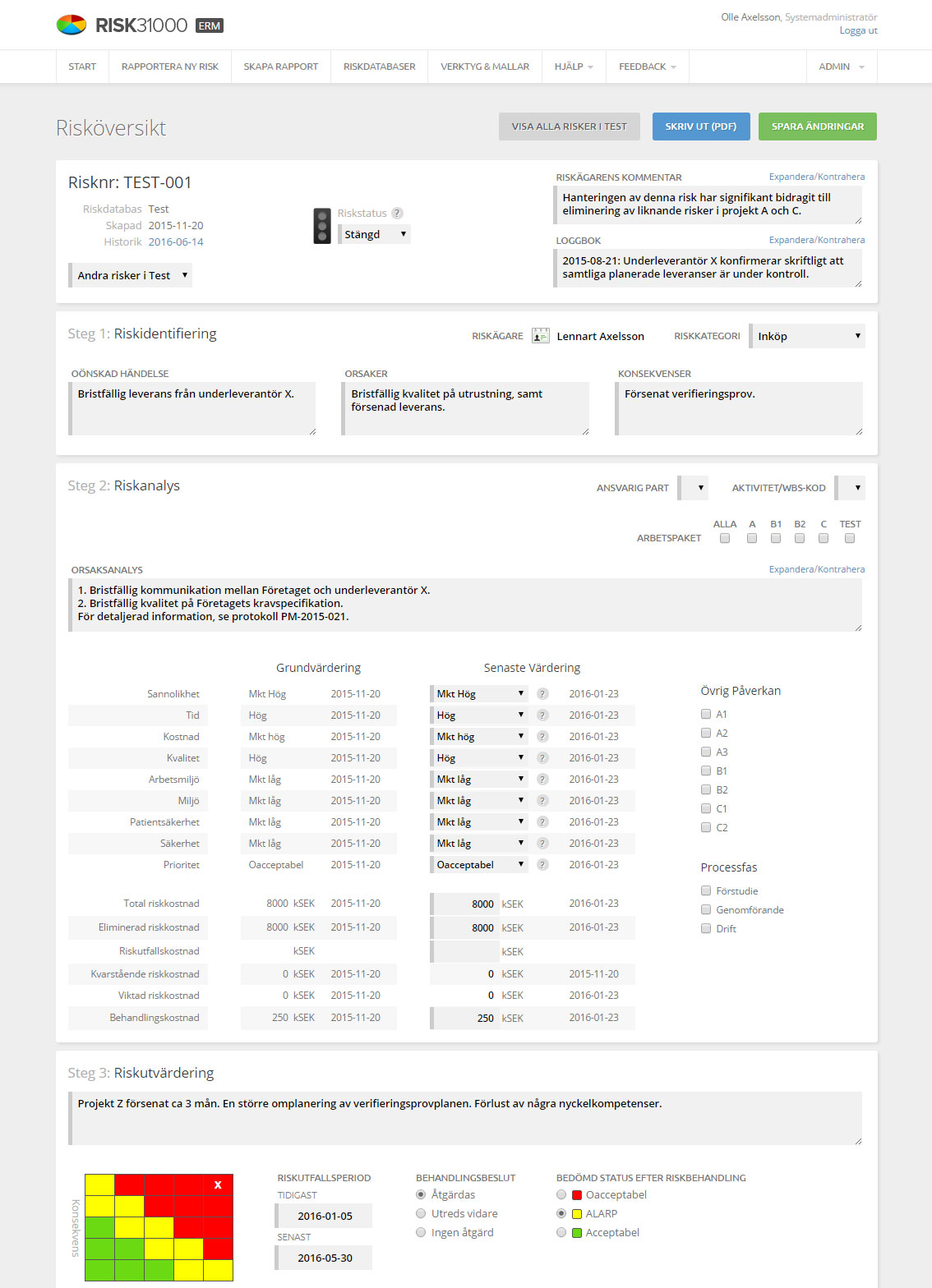This screenshot has width=932, height=1288.
Task: Click the Tidigast date field 2016-01-05
Action: click(323, 1216)
